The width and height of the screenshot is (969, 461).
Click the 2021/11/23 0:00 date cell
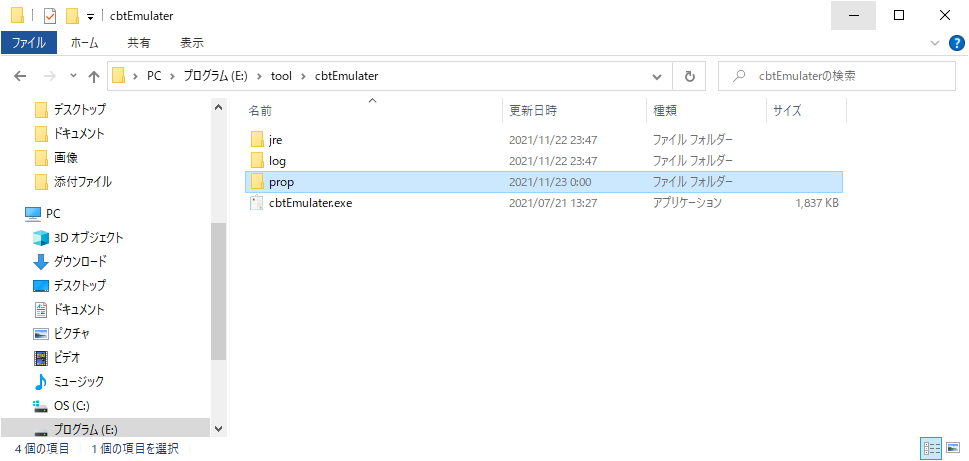550,182
